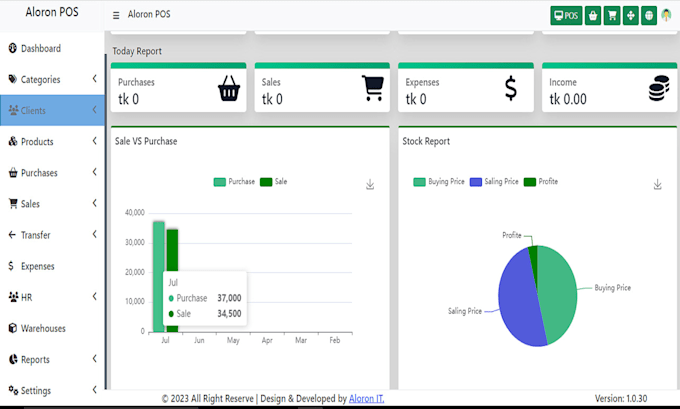The height and width of the screenshot is (409, 680).
Task: Expand the Purchases chevron
Action: click(x=95, y=172)
